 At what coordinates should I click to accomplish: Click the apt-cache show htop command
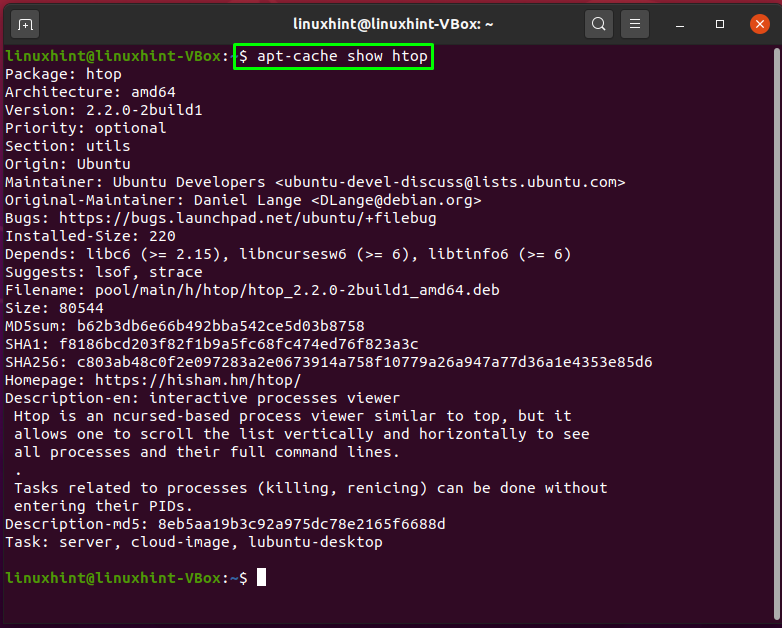(x=342, y=56)
